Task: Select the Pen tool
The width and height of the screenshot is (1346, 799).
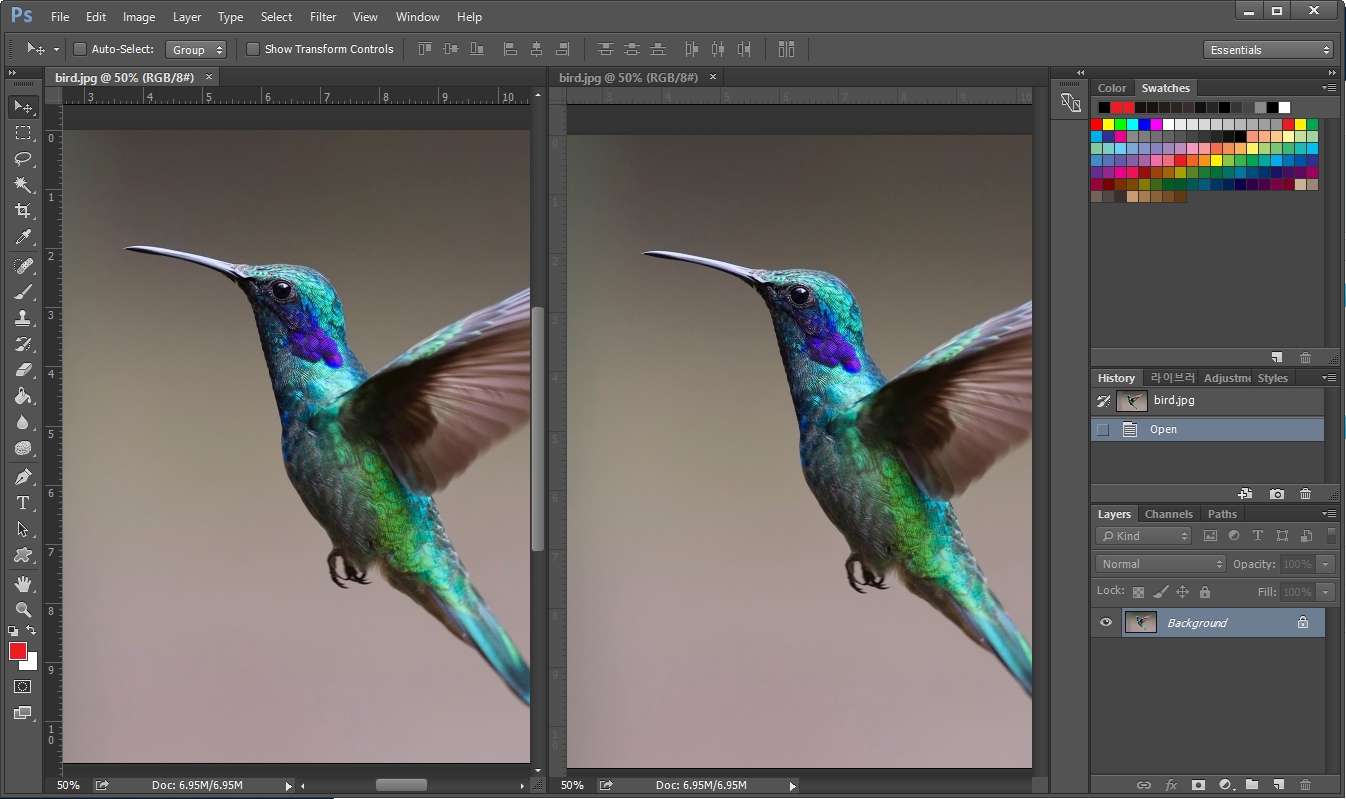Action: tap(23, 477)
